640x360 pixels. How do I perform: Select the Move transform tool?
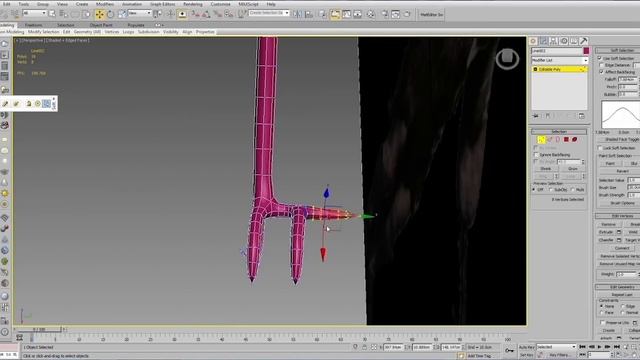(x=100, y=15)
